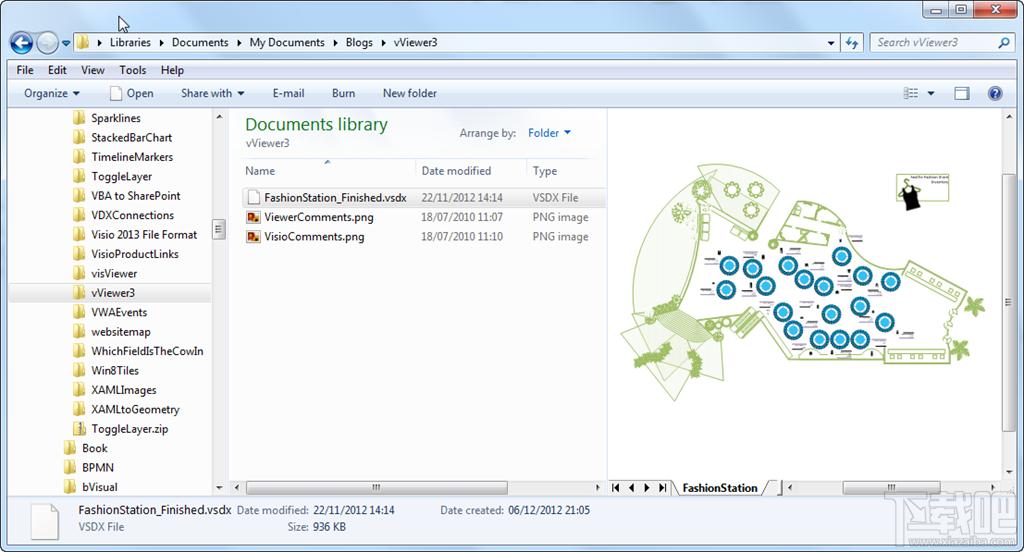Open the more view options arrow
1024x552 pixels.
point(931,93)
